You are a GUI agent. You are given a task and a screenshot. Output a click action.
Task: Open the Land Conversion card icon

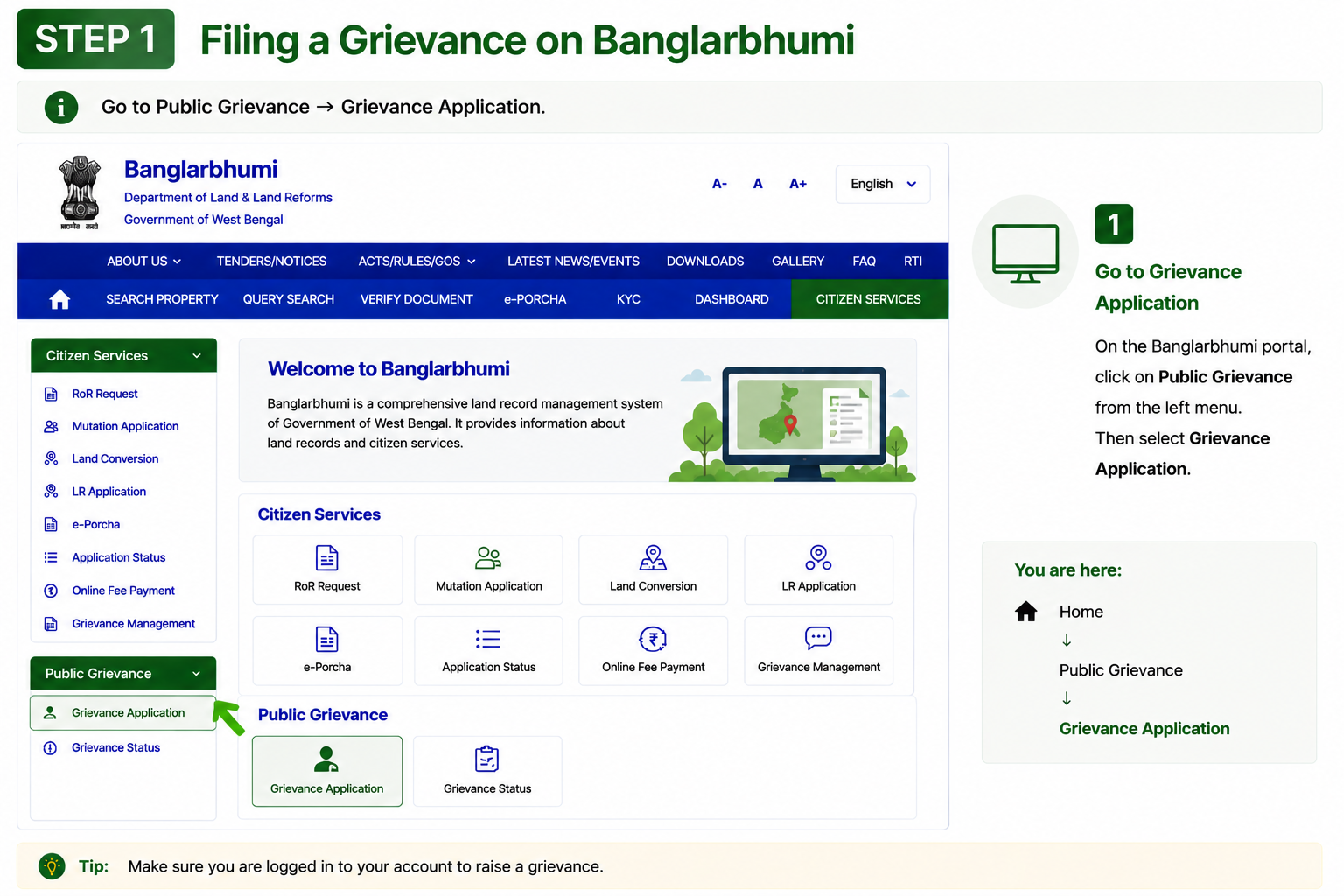653,557
